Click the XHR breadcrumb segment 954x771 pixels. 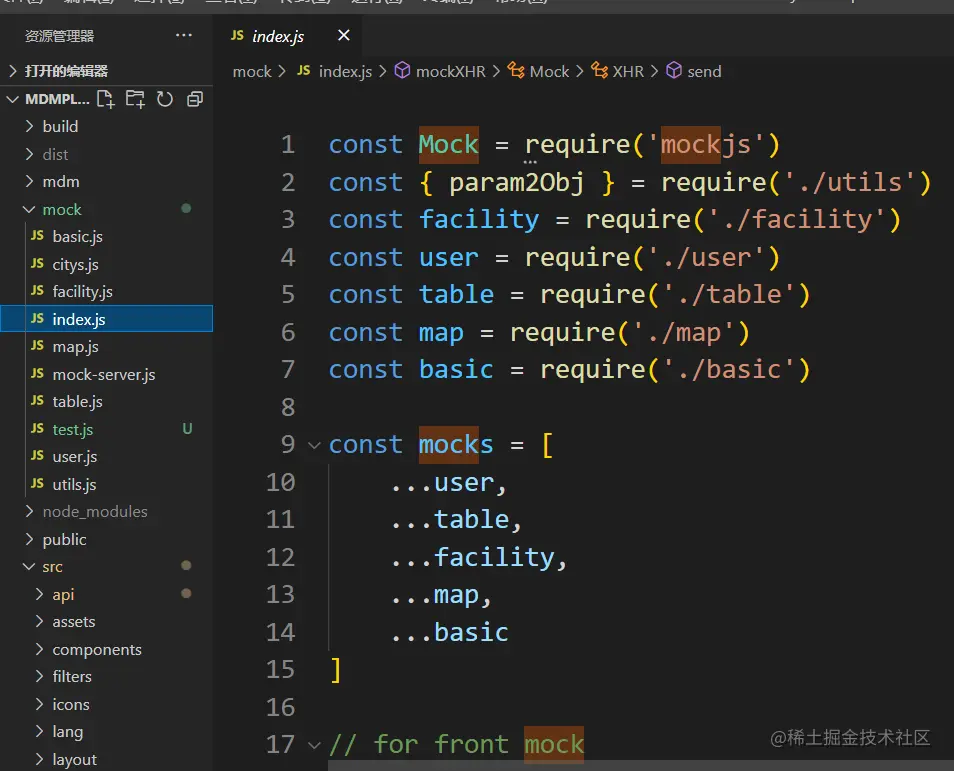pos(628,71)
